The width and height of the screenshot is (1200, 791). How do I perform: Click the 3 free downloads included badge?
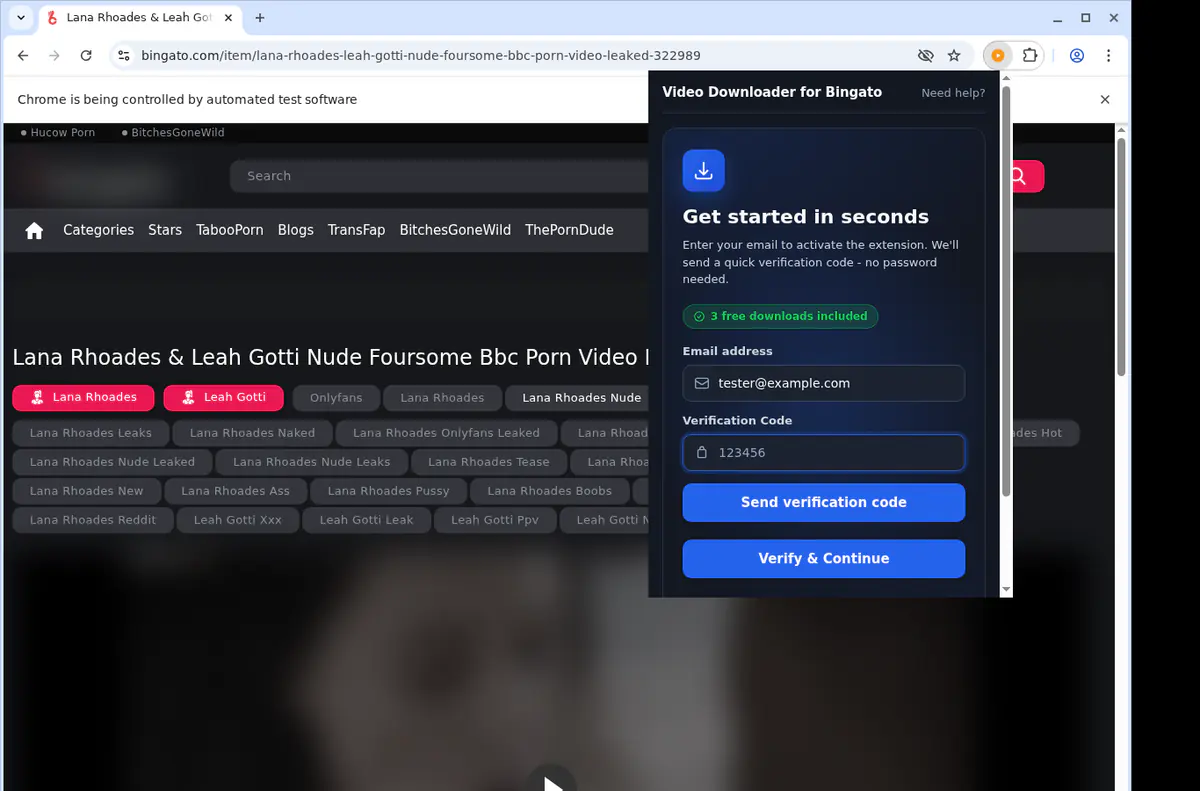click(x=780, y=316)
